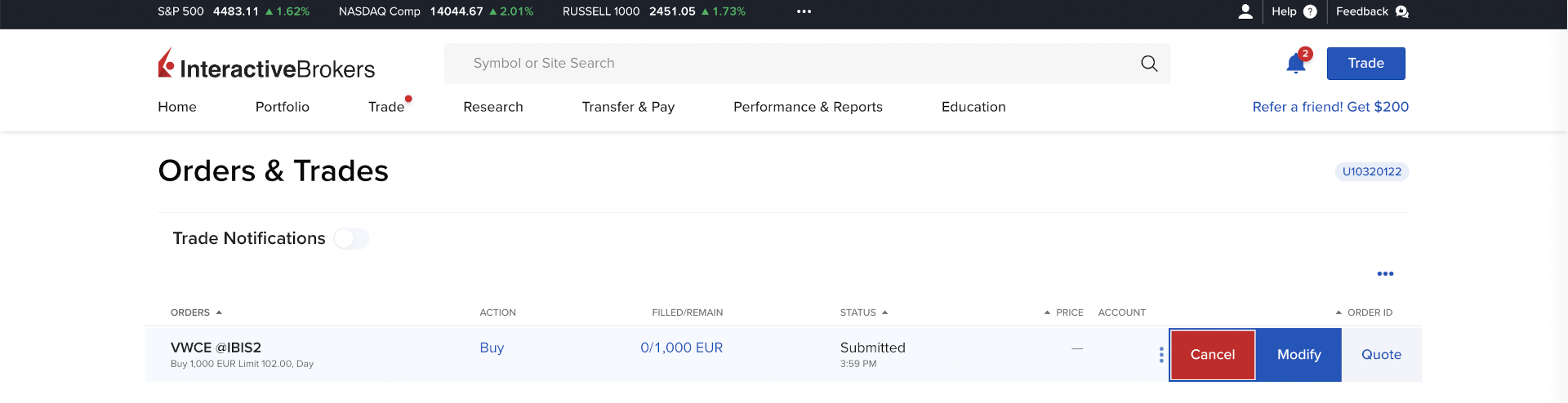Screen dimensions: 1568x403
Task: Open the blue three-dot options above orders table
Action: tap(1385, 274)
